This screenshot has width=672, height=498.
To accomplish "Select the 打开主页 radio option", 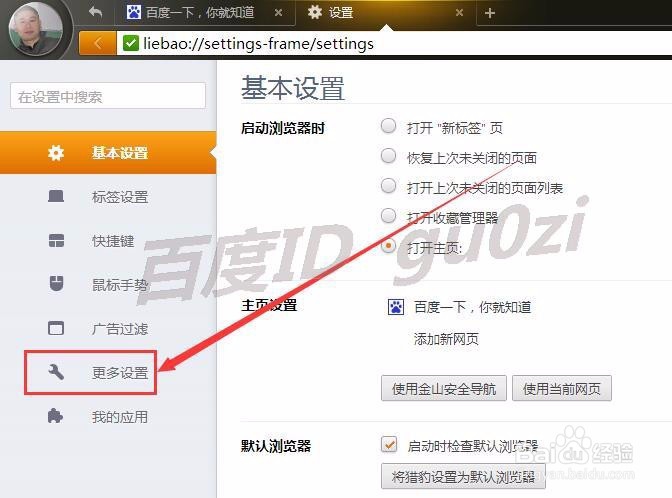I will click(389, 246).
